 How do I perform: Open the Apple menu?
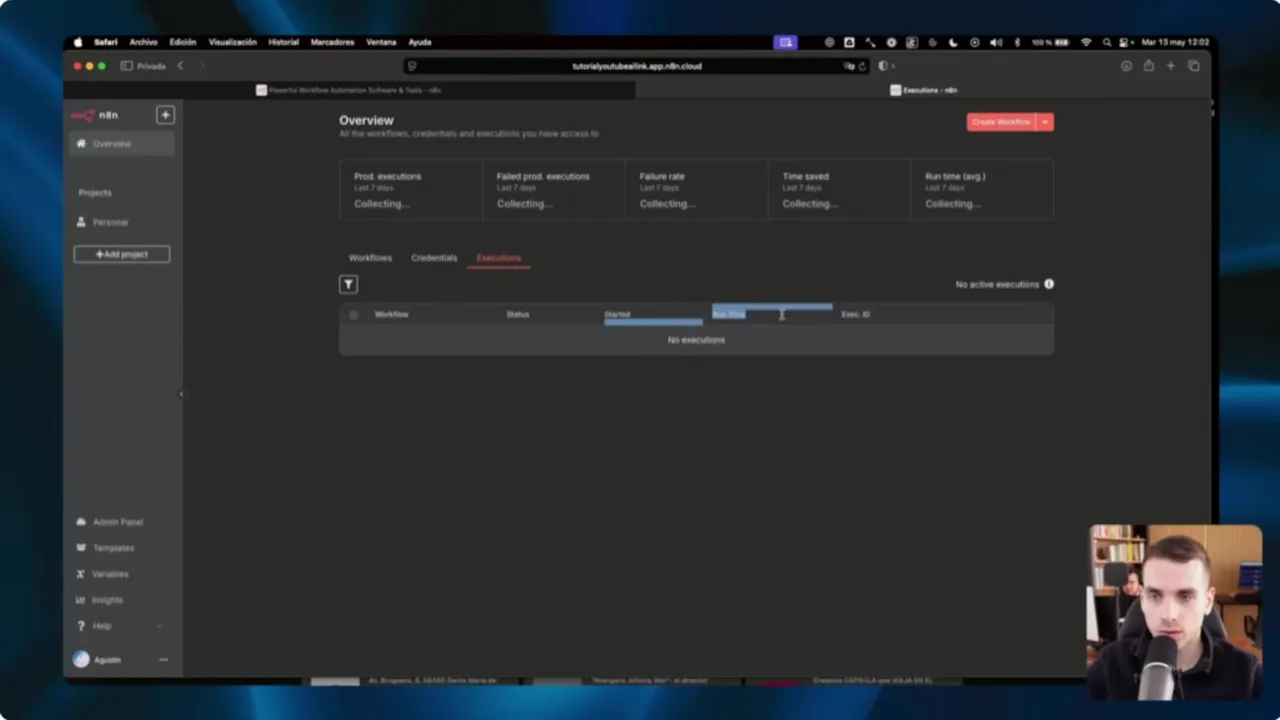[78, 42]
